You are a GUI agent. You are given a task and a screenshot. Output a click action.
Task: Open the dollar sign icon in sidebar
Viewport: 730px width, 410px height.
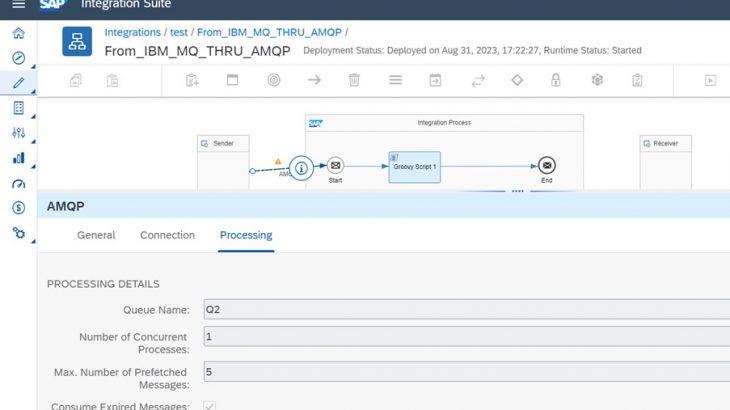point(19,208)
